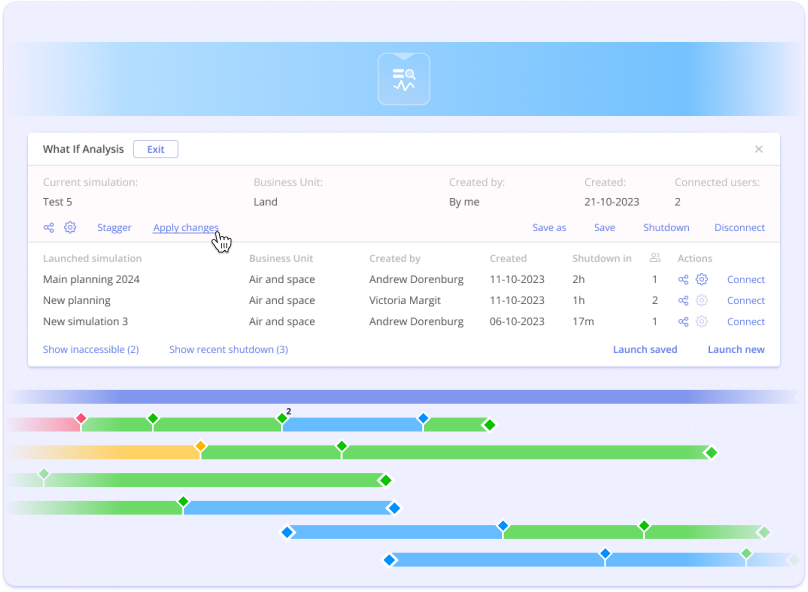Click orange diamond marker on second timeline bar

coord(200,446)
